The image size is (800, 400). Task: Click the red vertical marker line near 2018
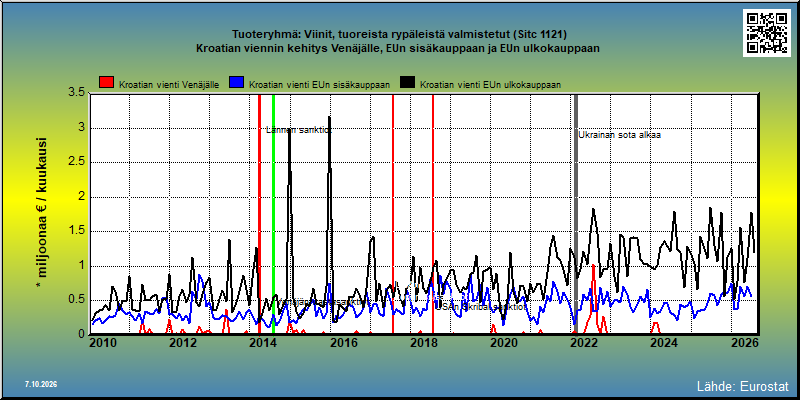[433, 214]
